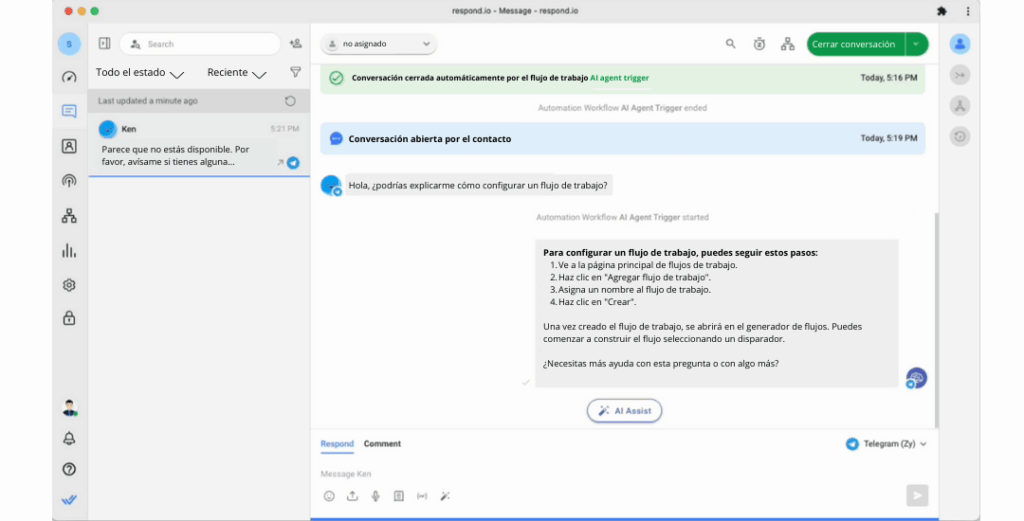Attach a file with the upload icon
The height and width of the screenshot is (521, 1024).
tap(353, 496)
